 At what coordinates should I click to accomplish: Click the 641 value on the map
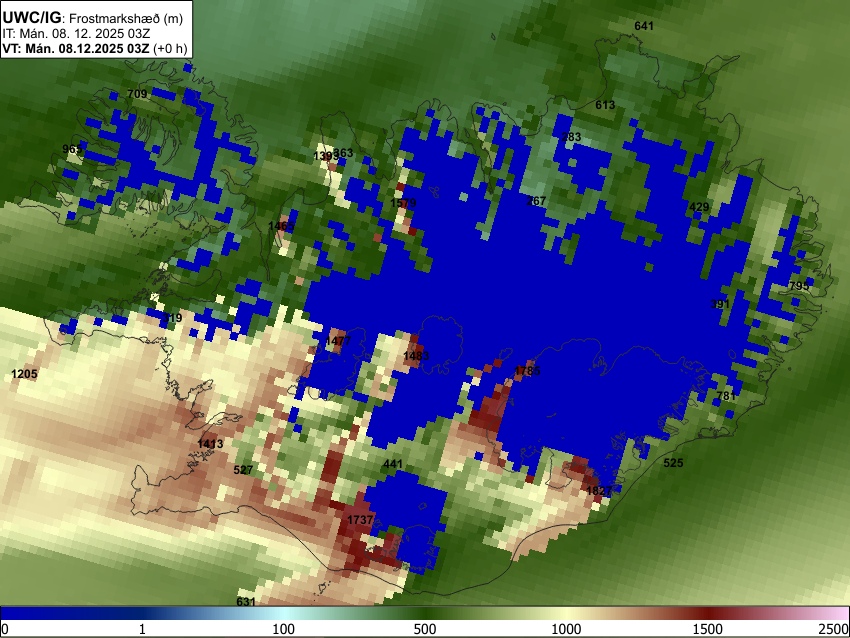point(644,26)
